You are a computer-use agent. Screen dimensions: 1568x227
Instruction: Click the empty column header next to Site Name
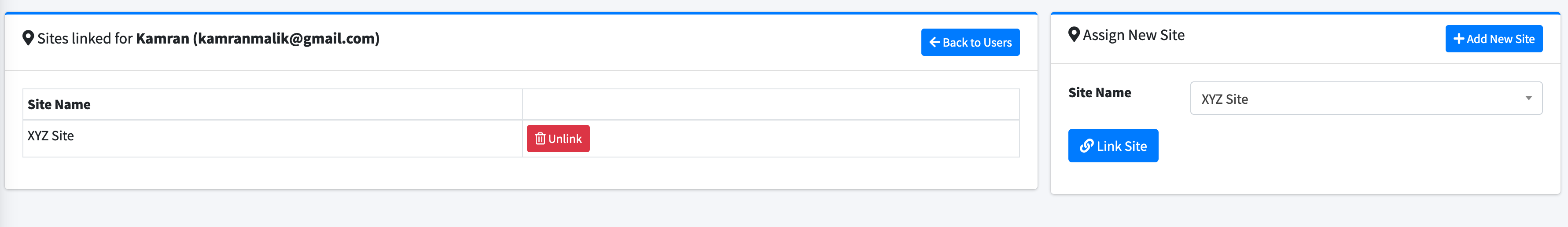tap(770, 105)
